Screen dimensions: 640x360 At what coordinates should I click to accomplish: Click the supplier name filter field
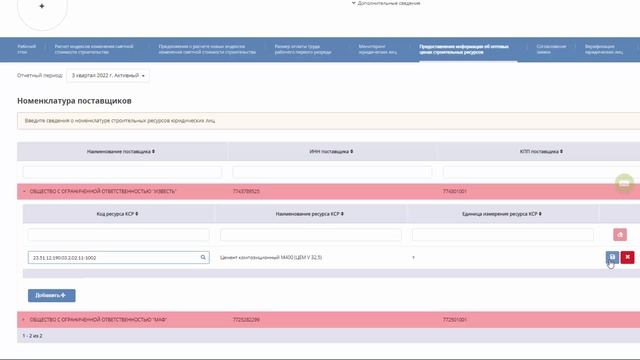point(122,172)
